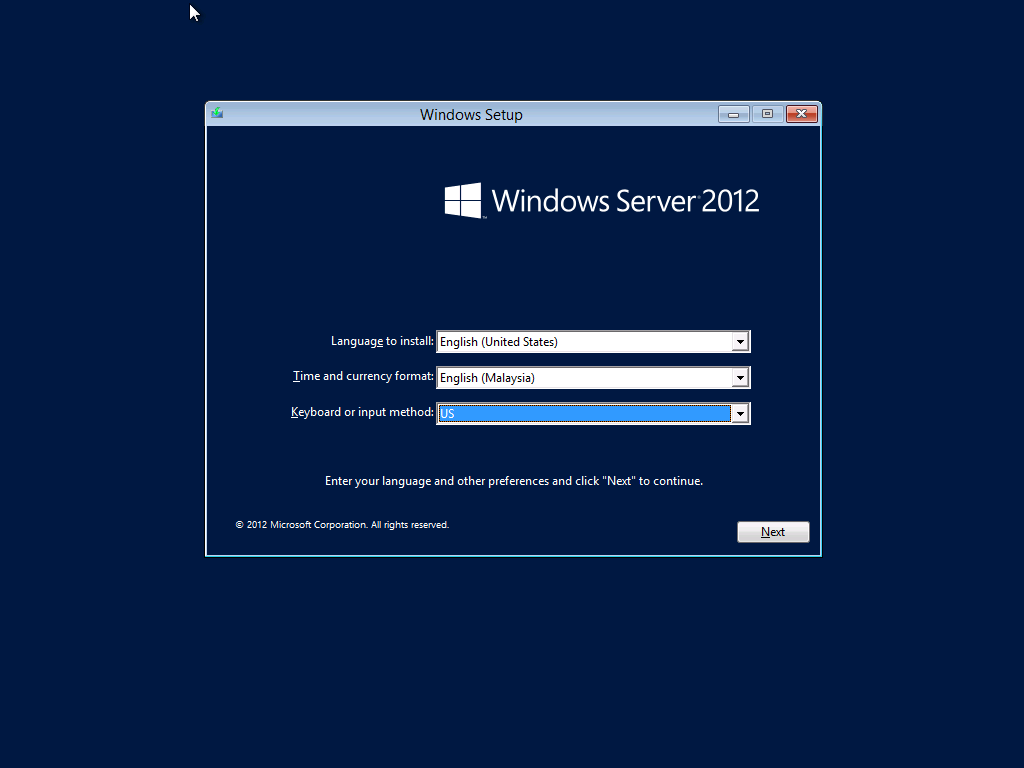Minimize the Windows Setup window
The width and height of the screenshot is (1024, 768).
point(733,114)
